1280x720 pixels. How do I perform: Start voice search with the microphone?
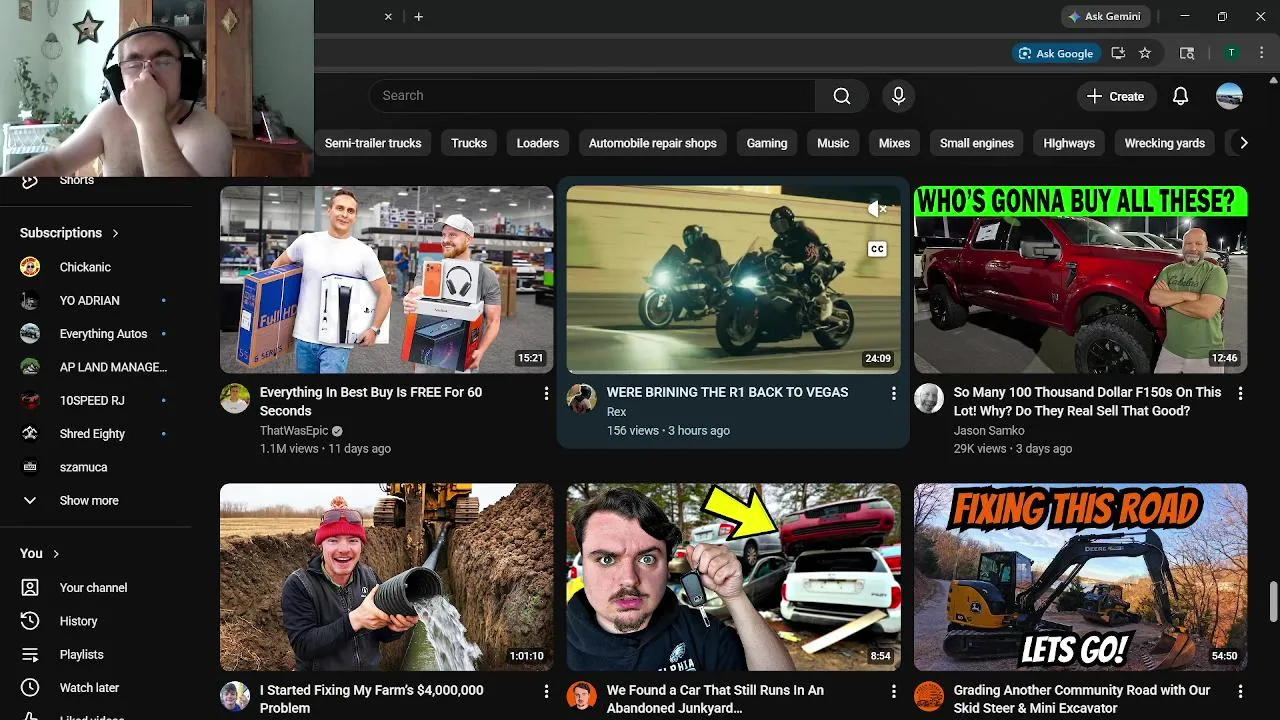(x=898, y=96)
